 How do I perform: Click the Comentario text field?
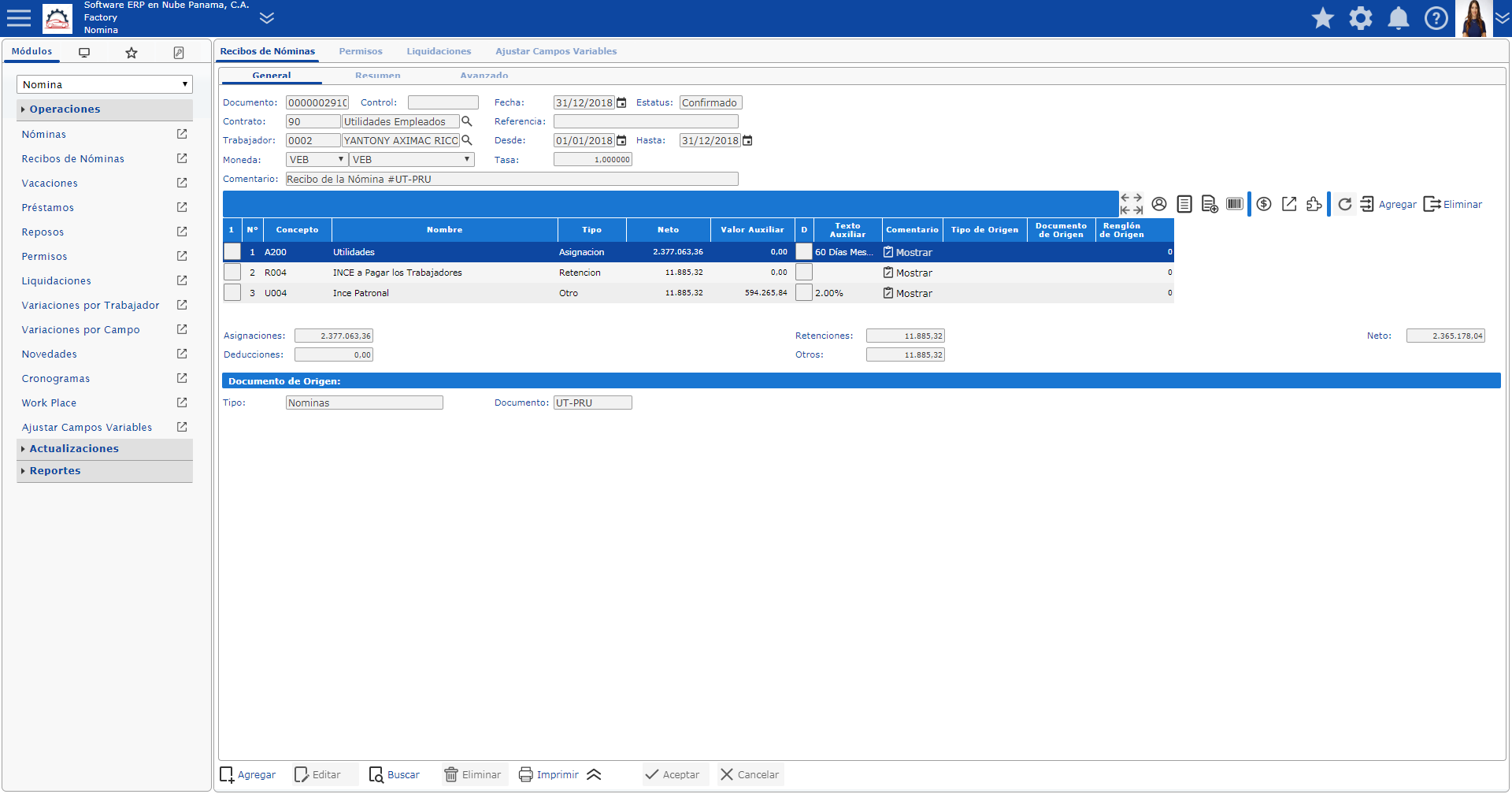click(512, 179)
